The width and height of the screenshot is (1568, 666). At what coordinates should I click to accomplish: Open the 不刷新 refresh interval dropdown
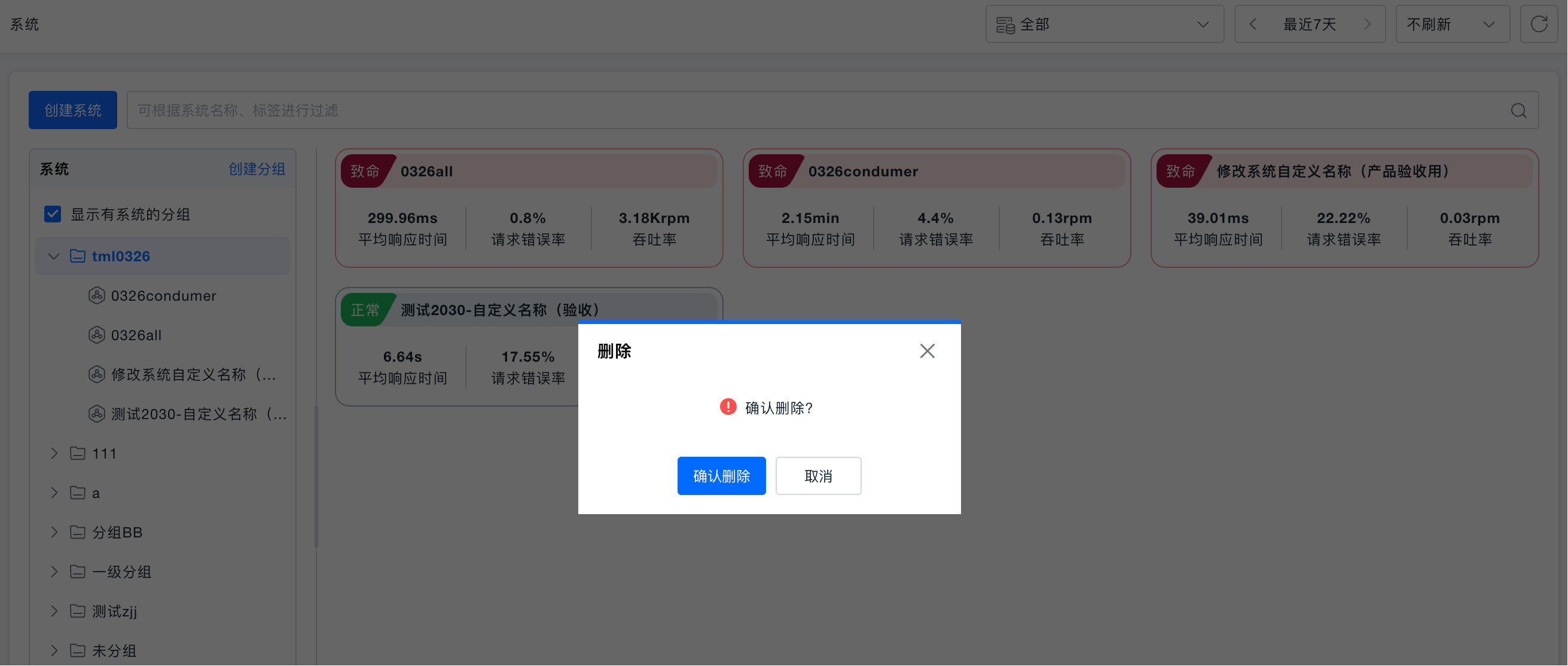tap(1453, 25)
